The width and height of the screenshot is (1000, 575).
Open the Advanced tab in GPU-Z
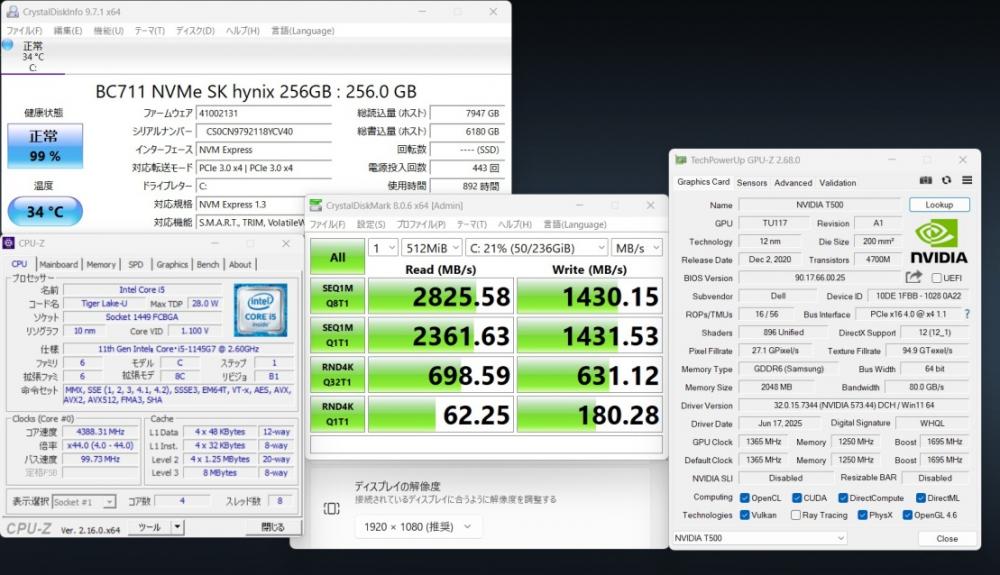point(793,182)
